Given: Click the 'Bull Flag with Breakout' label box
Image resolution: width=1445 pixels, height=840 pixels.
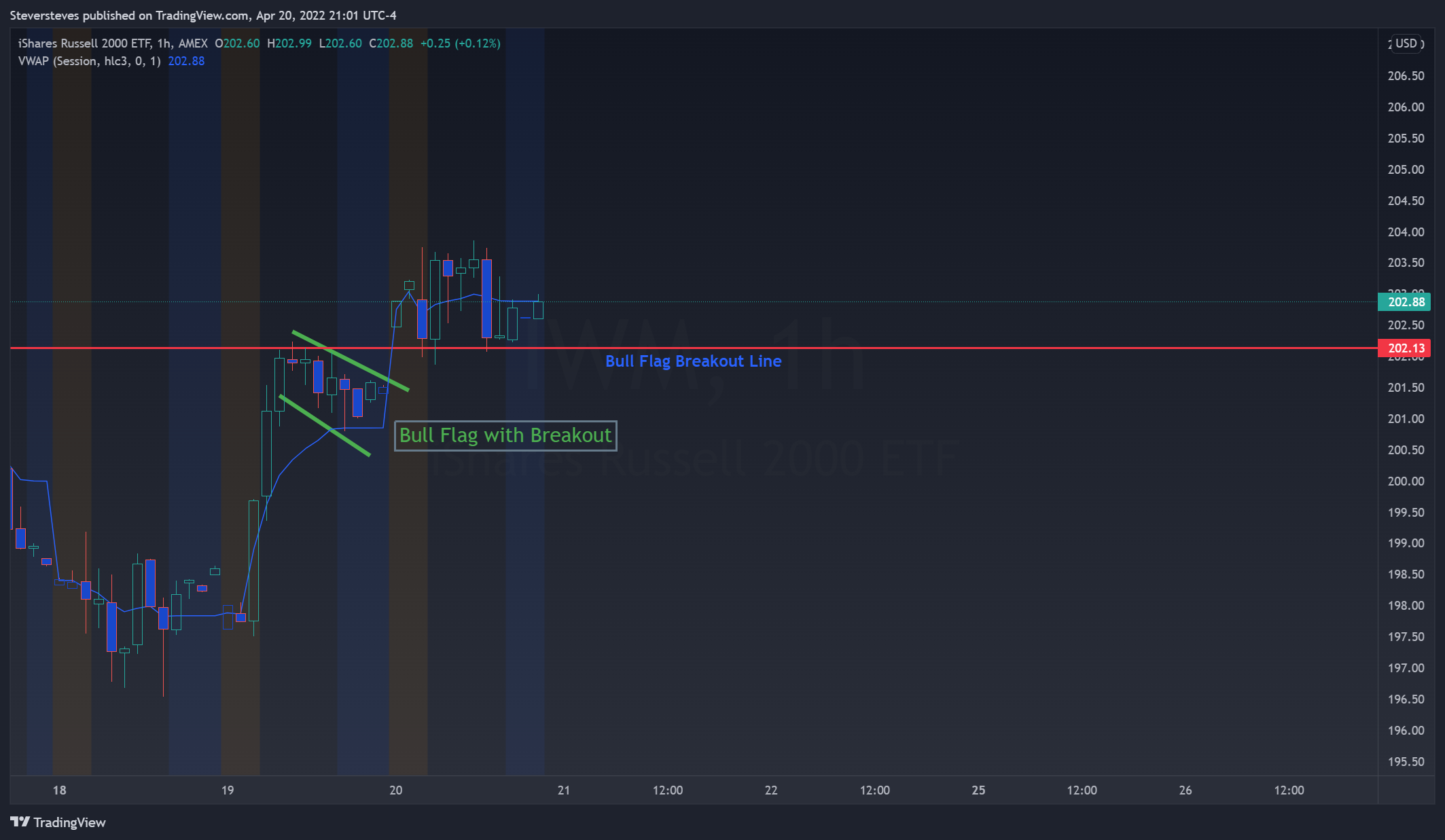Looking at the screenshot, I should [505, 435].
